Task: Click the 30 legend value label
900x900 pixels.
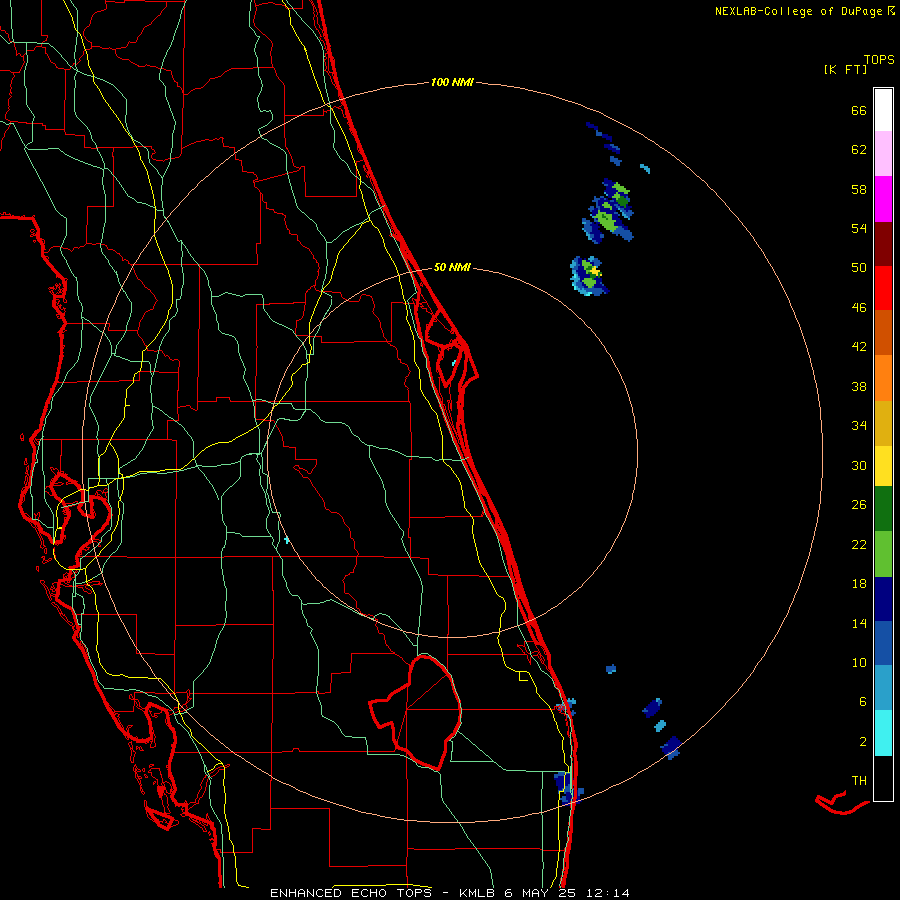Action: click(859, 465)
